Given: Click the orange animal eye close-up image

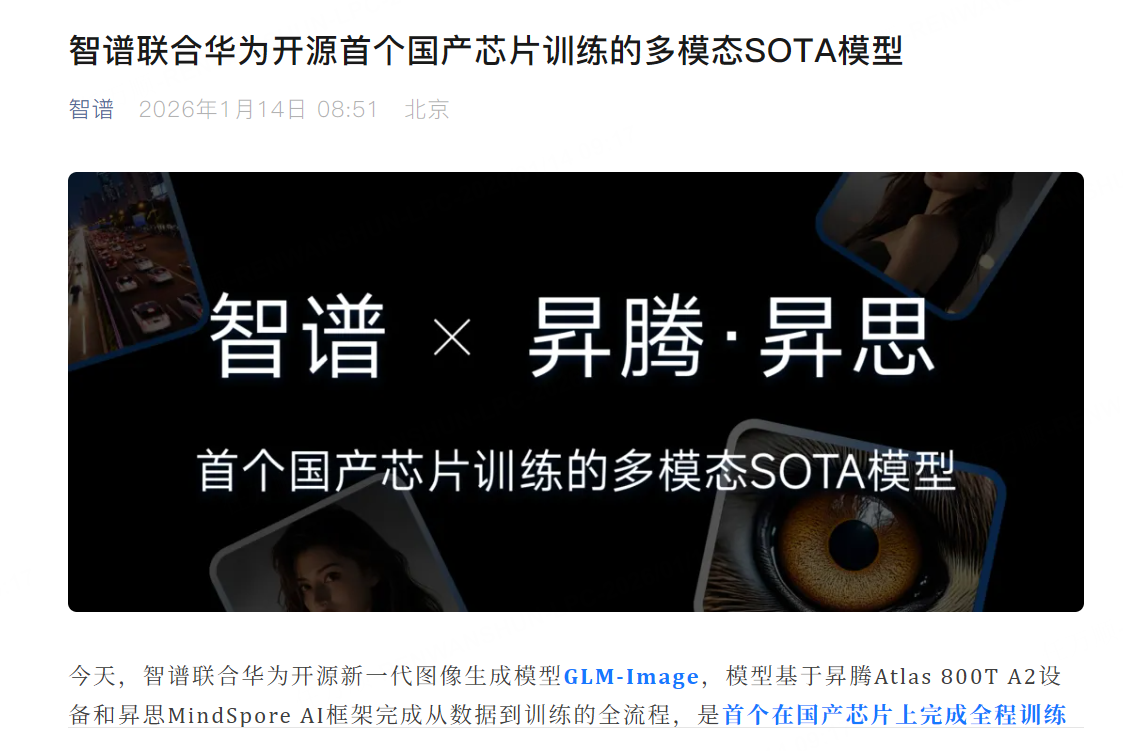Looking at the screenshot, I should pos(852,530).
